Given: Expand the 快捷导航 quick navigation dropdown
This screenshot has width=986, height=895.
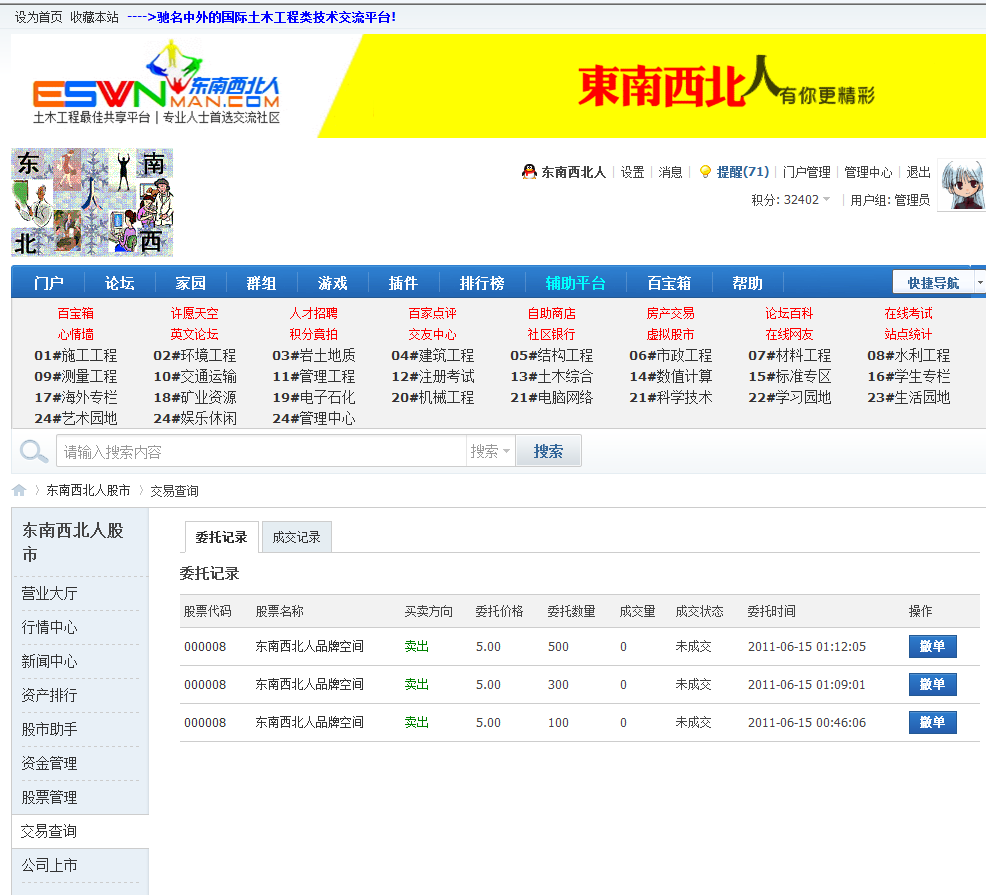Looking at the screenshot, I should coord(979,283).
